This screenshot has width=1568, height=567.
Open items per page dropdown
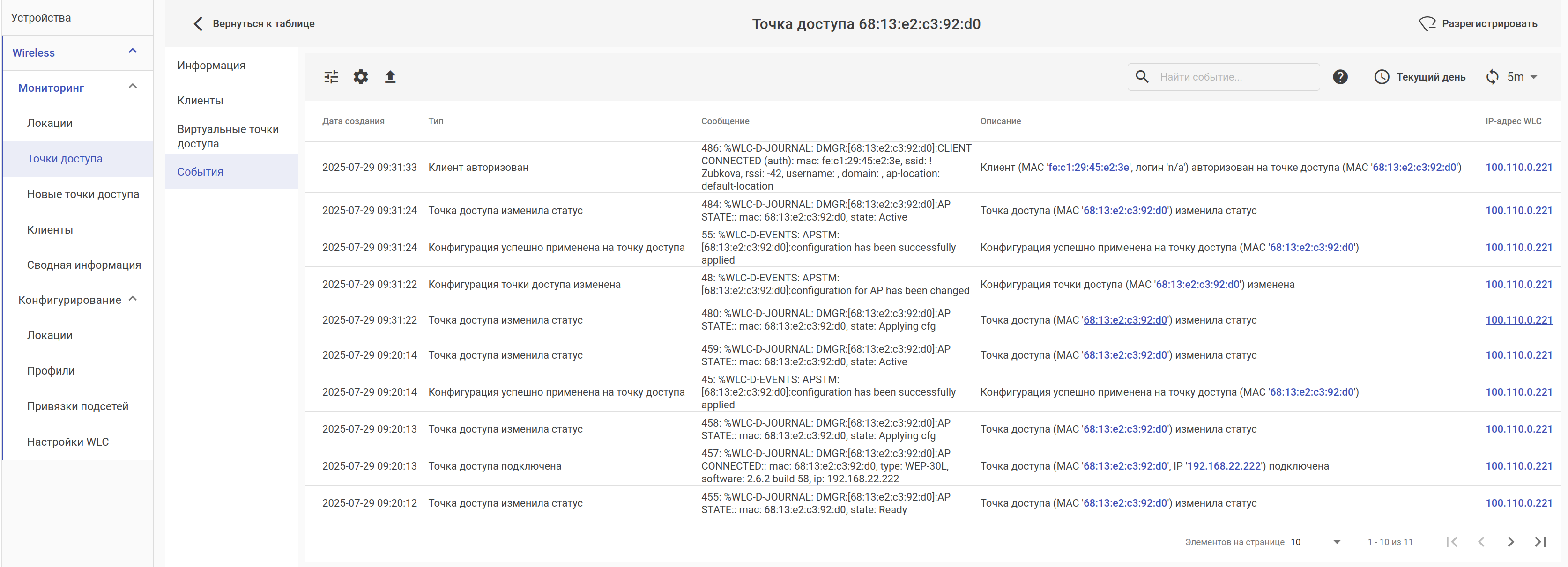click(1315, 541)
